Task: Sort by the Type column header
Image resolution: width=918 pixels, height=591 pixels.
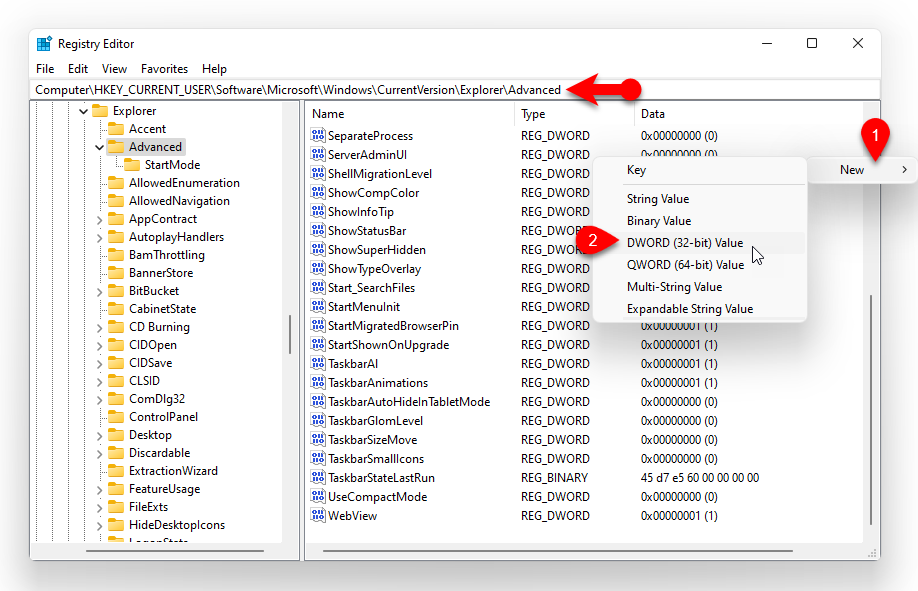Action: click(x=574, y=114)
